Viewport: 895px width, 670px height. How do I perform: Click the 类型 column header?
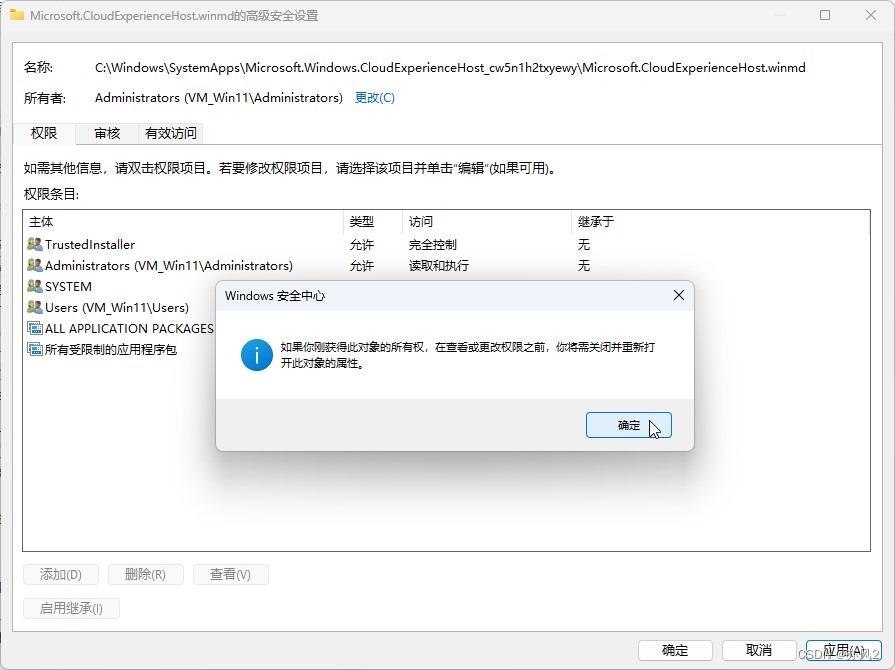tap(373, 221)
